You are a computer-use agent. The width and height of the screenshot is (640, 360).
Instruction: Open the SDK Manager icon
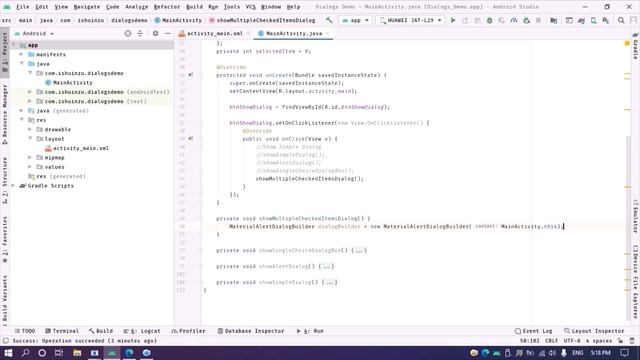coord(606,20)
